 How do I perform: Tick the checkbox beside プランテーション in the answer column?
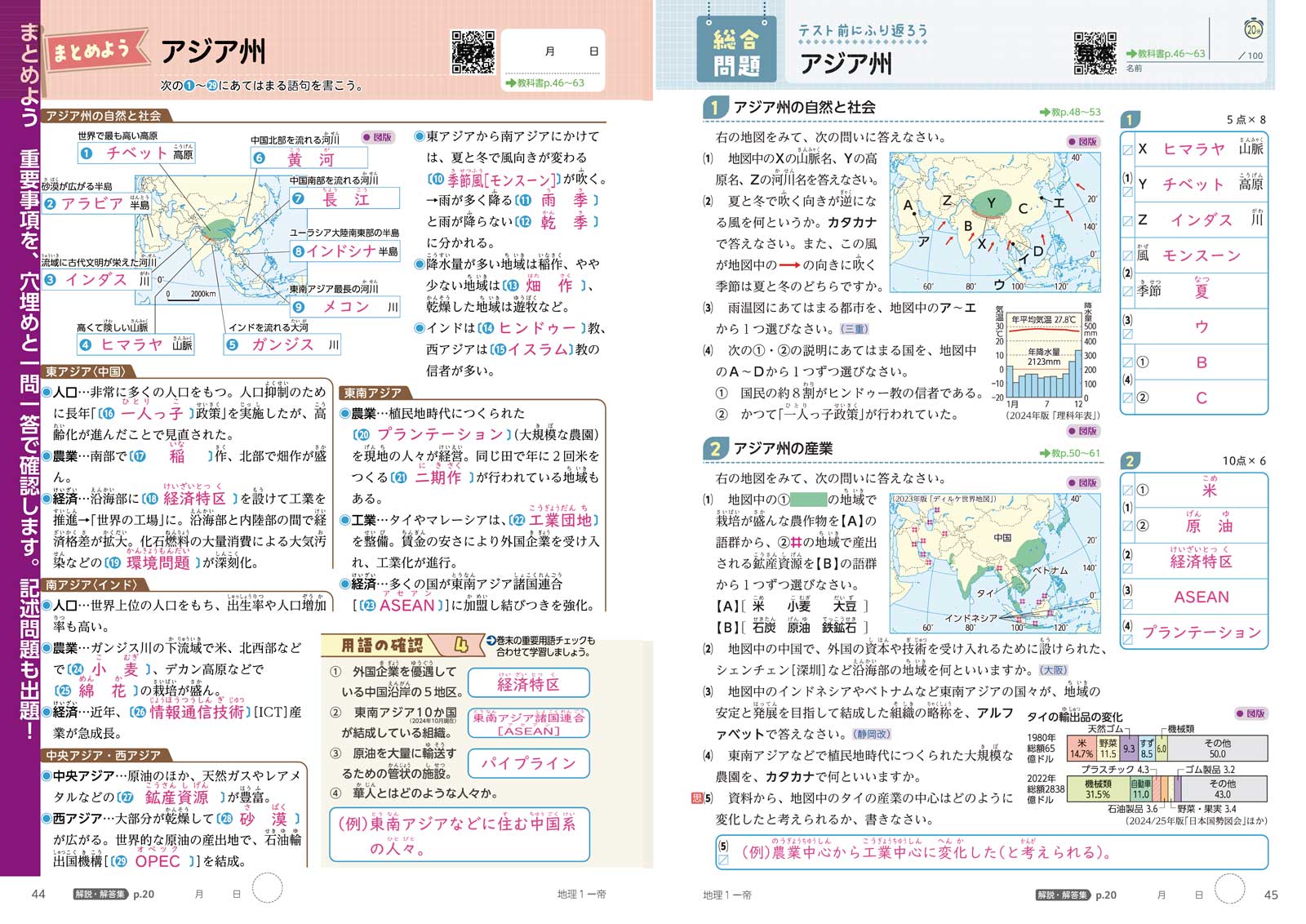(x=1127, y=640)
